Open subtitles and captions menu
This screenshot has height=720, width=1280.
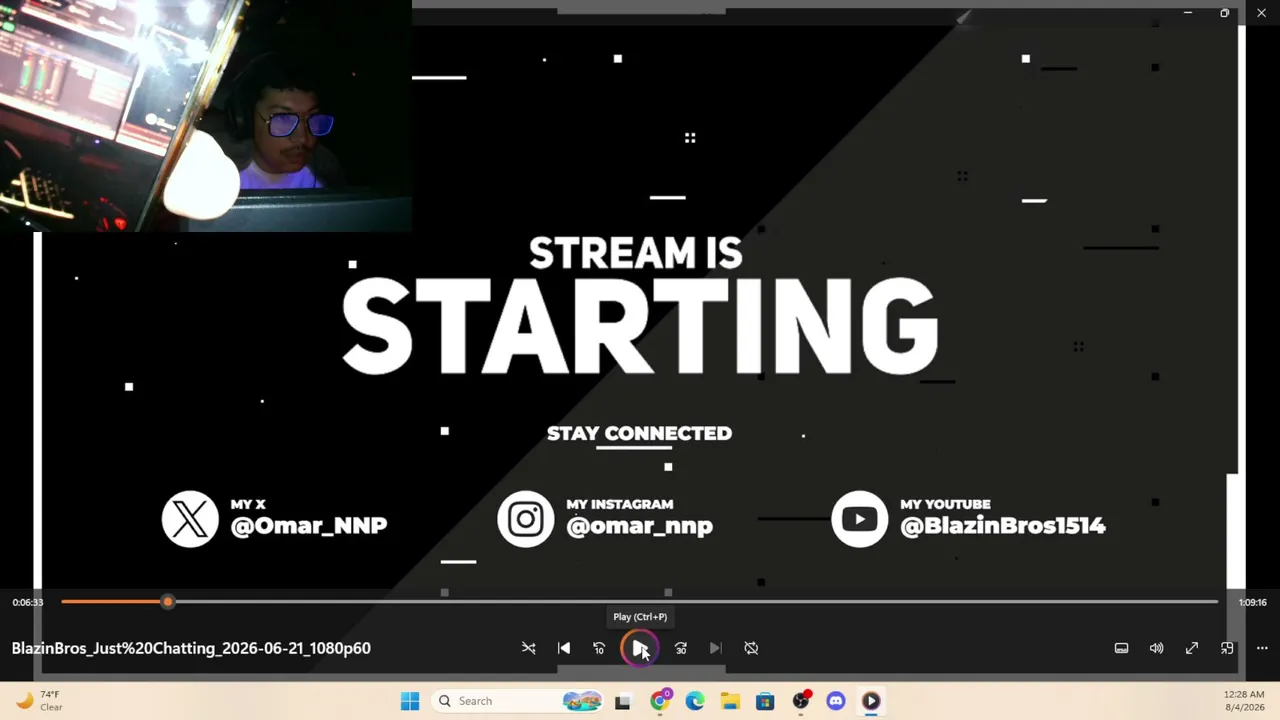(1122, 648)
